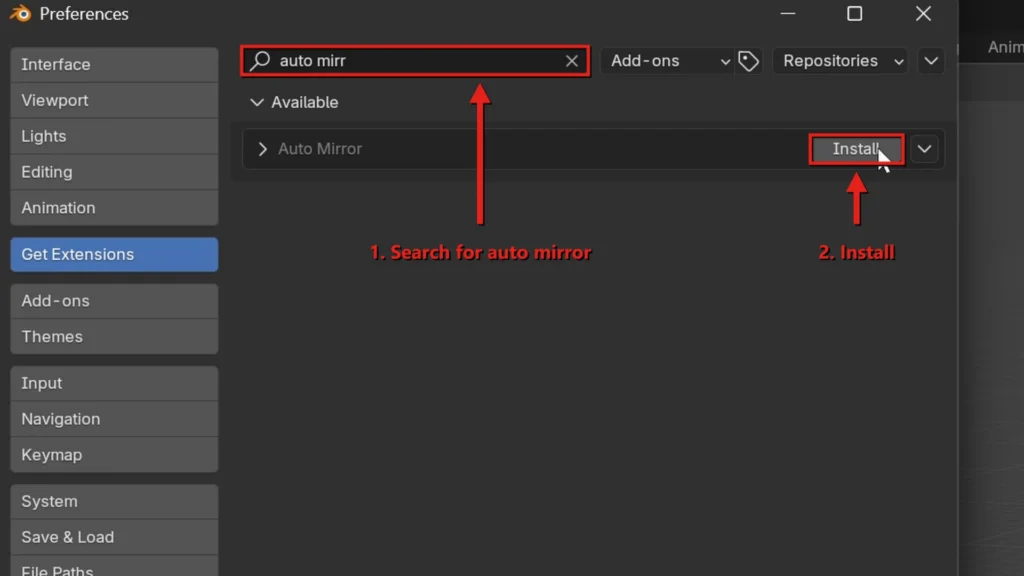1024x576 pixels.
Task: Open File Paths preferences
Action: [114, 566]
